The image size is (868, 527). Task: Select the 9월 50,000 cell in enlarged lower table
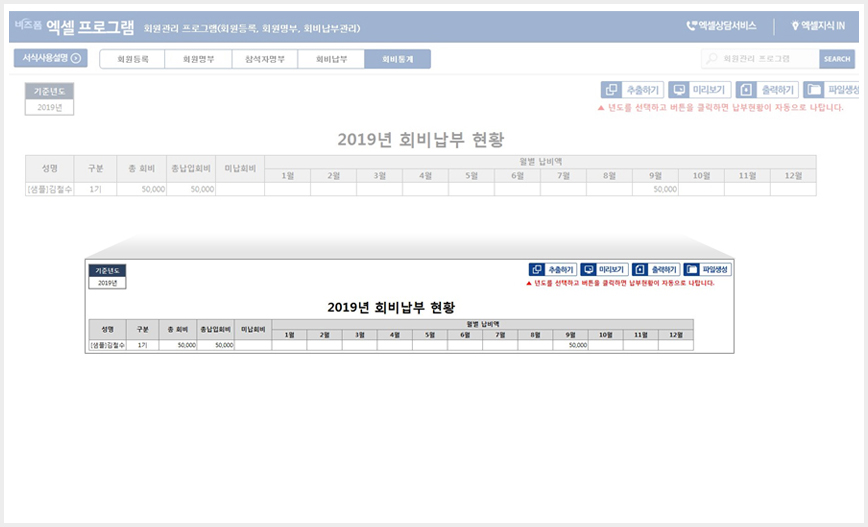pos(570,345)
